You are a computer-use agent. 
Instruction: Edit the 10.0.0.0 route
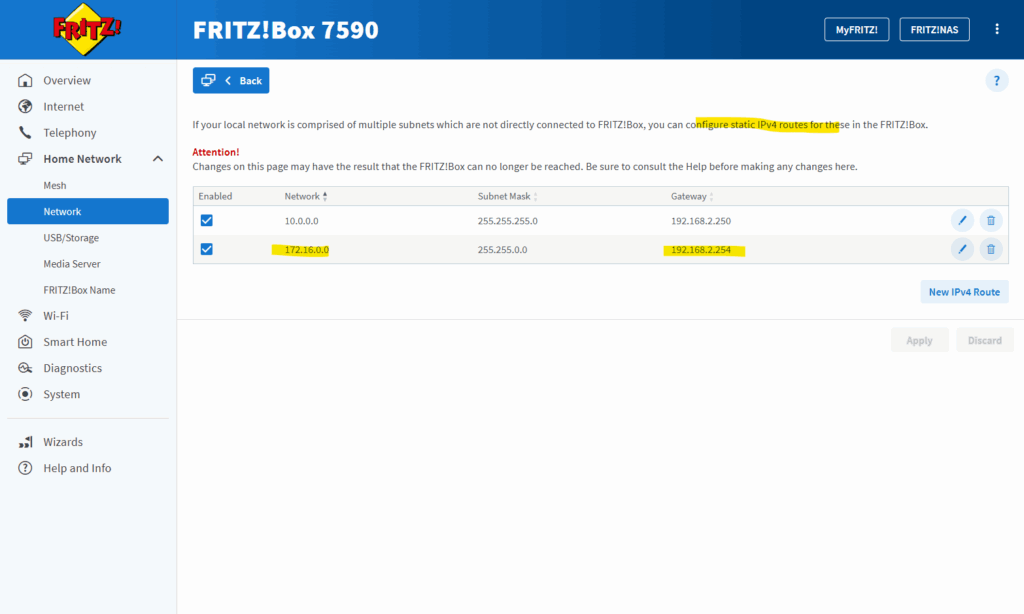click(x=962, y=221)
